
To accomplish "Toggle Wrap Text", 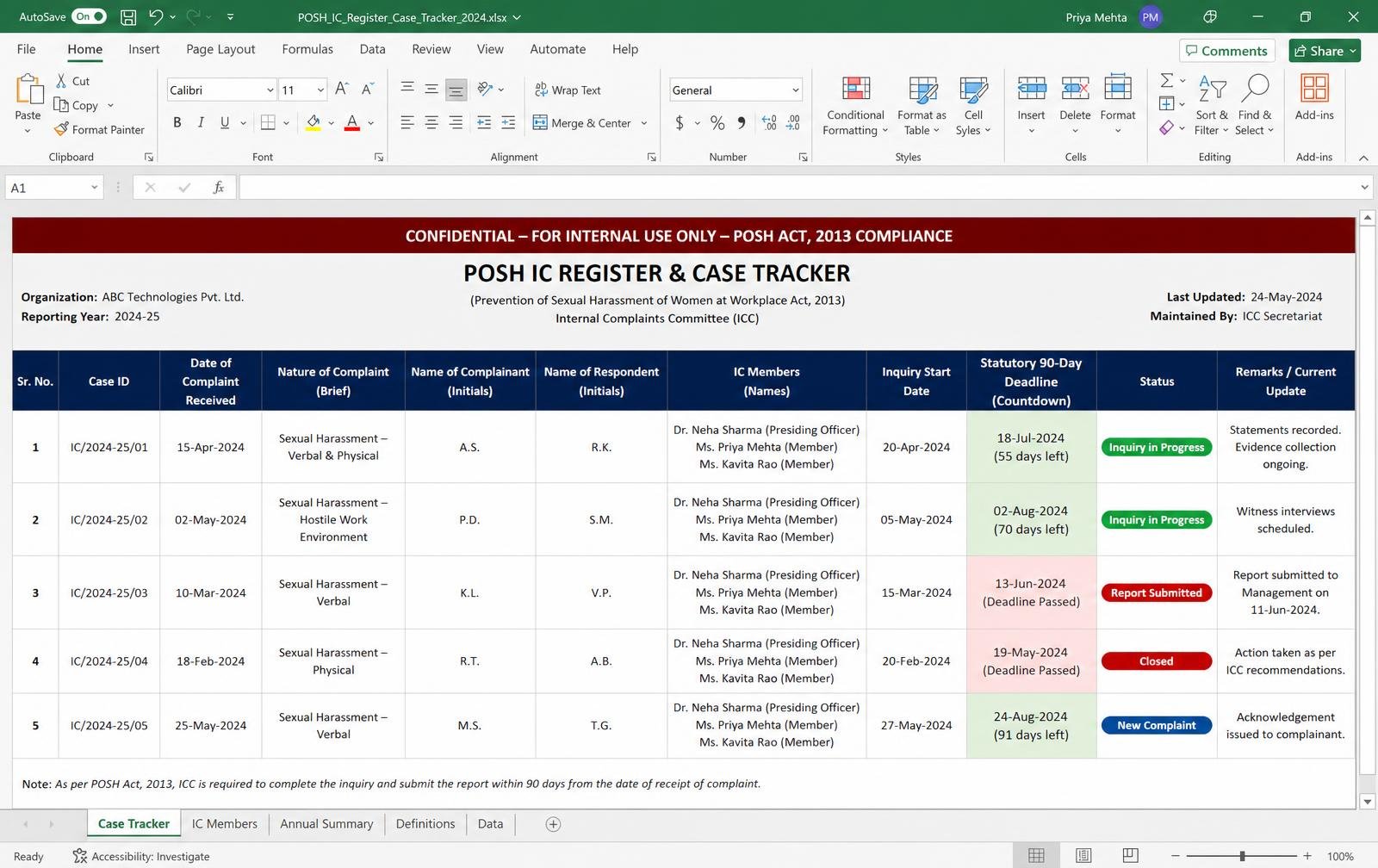I will coord(568,90).
